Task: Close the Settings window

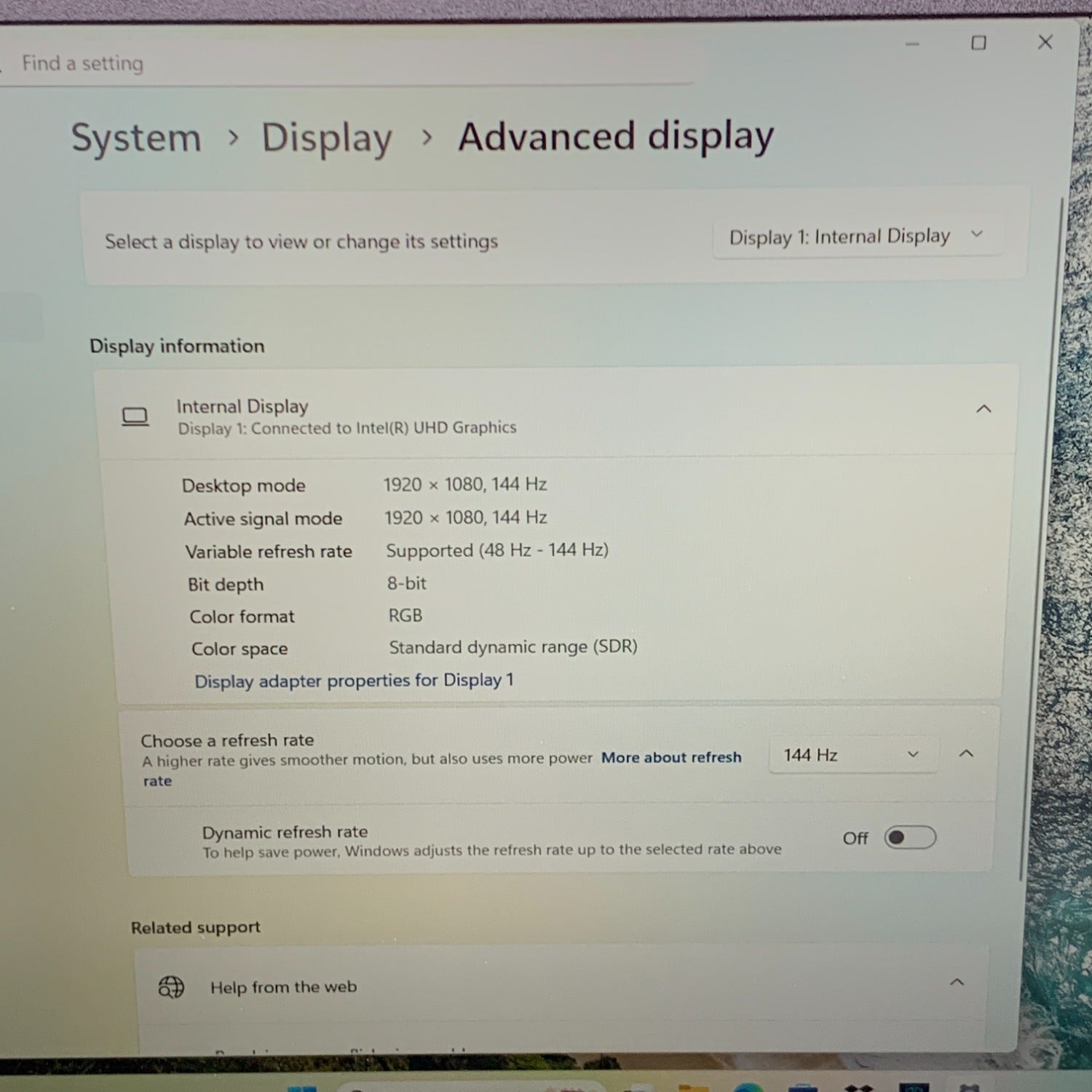Action: [x=1045, y=42]
